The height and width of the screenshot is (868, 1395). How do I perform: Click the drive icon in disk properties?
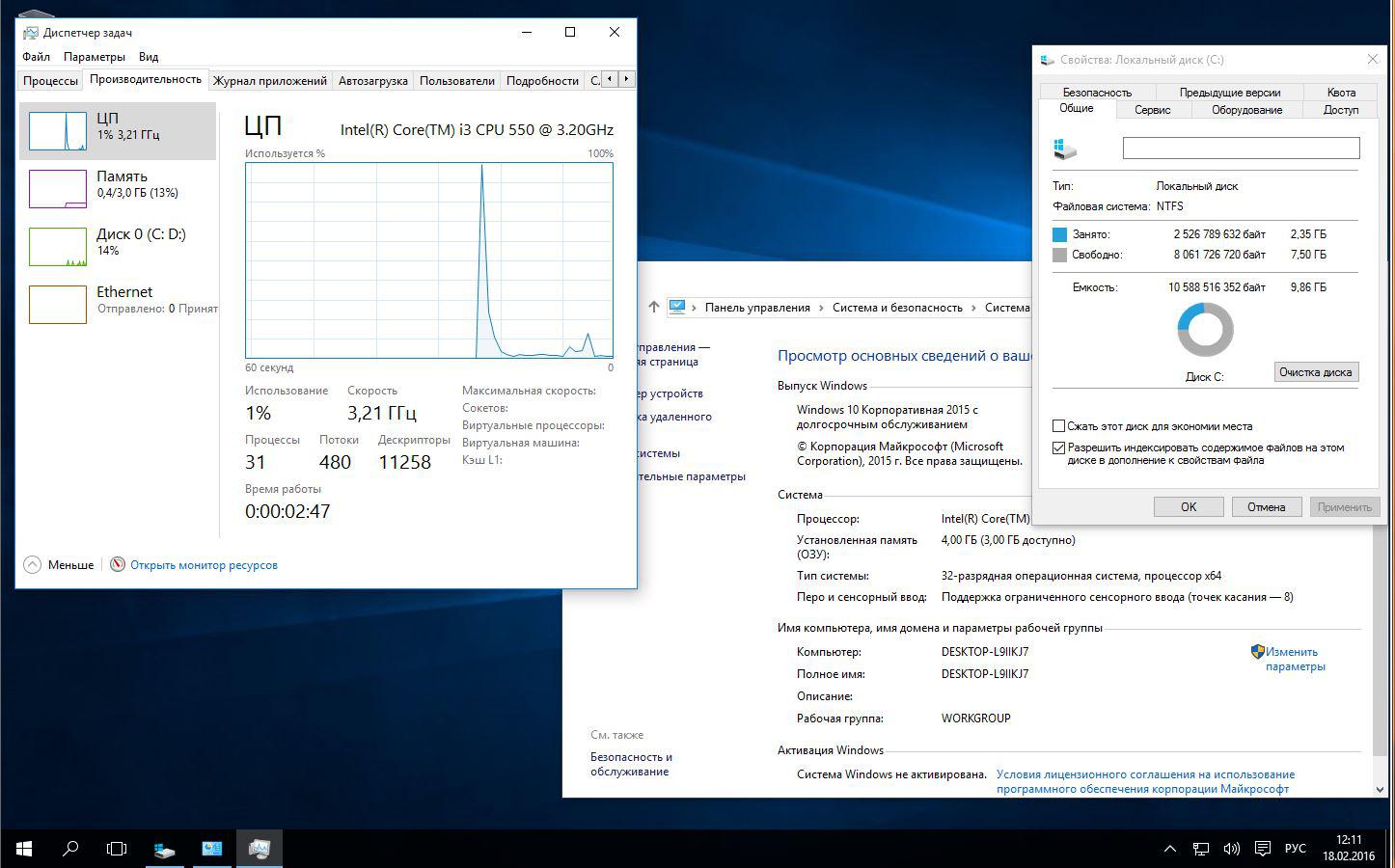[1065, 148]
